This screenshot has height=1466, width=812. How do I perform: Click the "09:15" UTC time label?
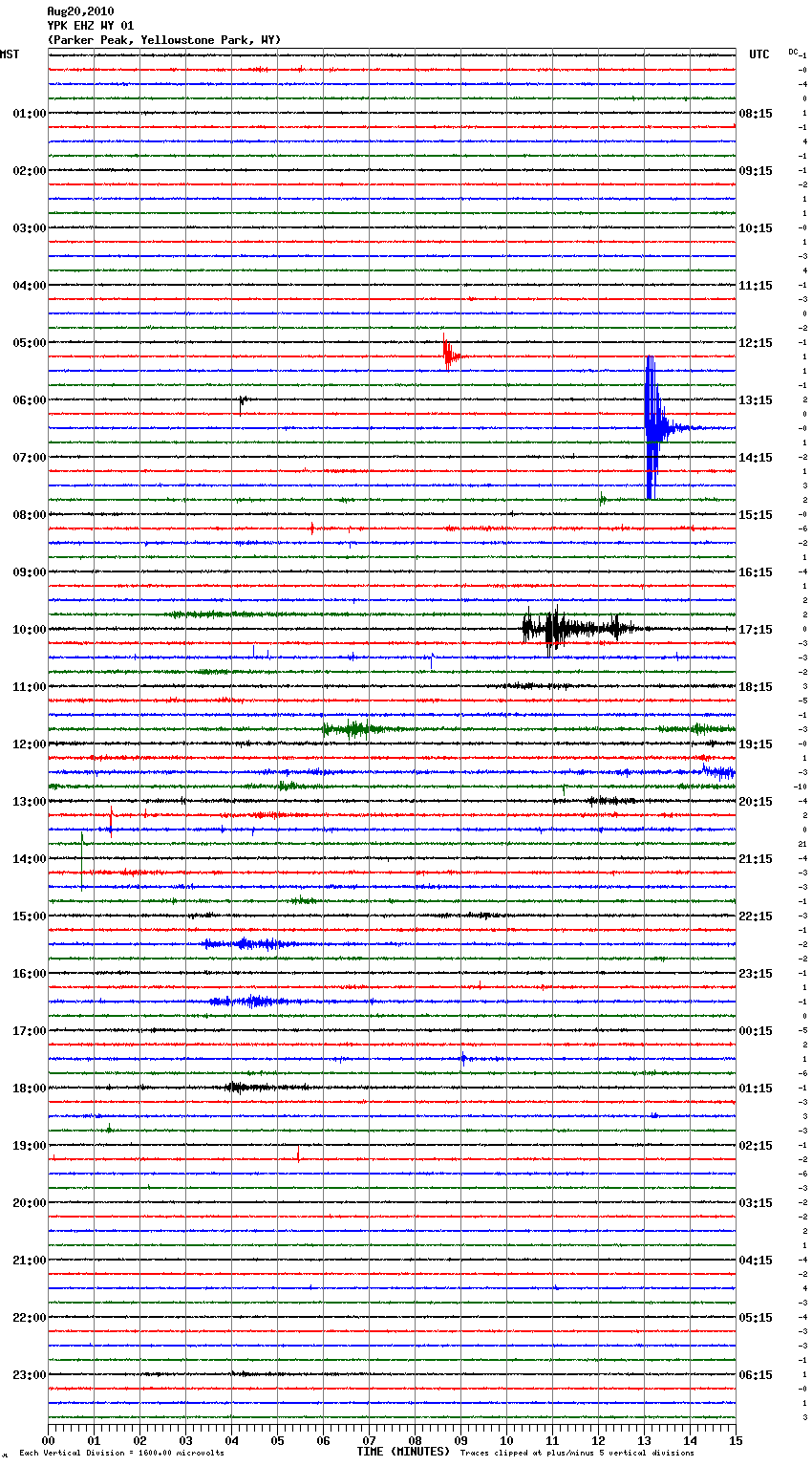coord(756,171)
